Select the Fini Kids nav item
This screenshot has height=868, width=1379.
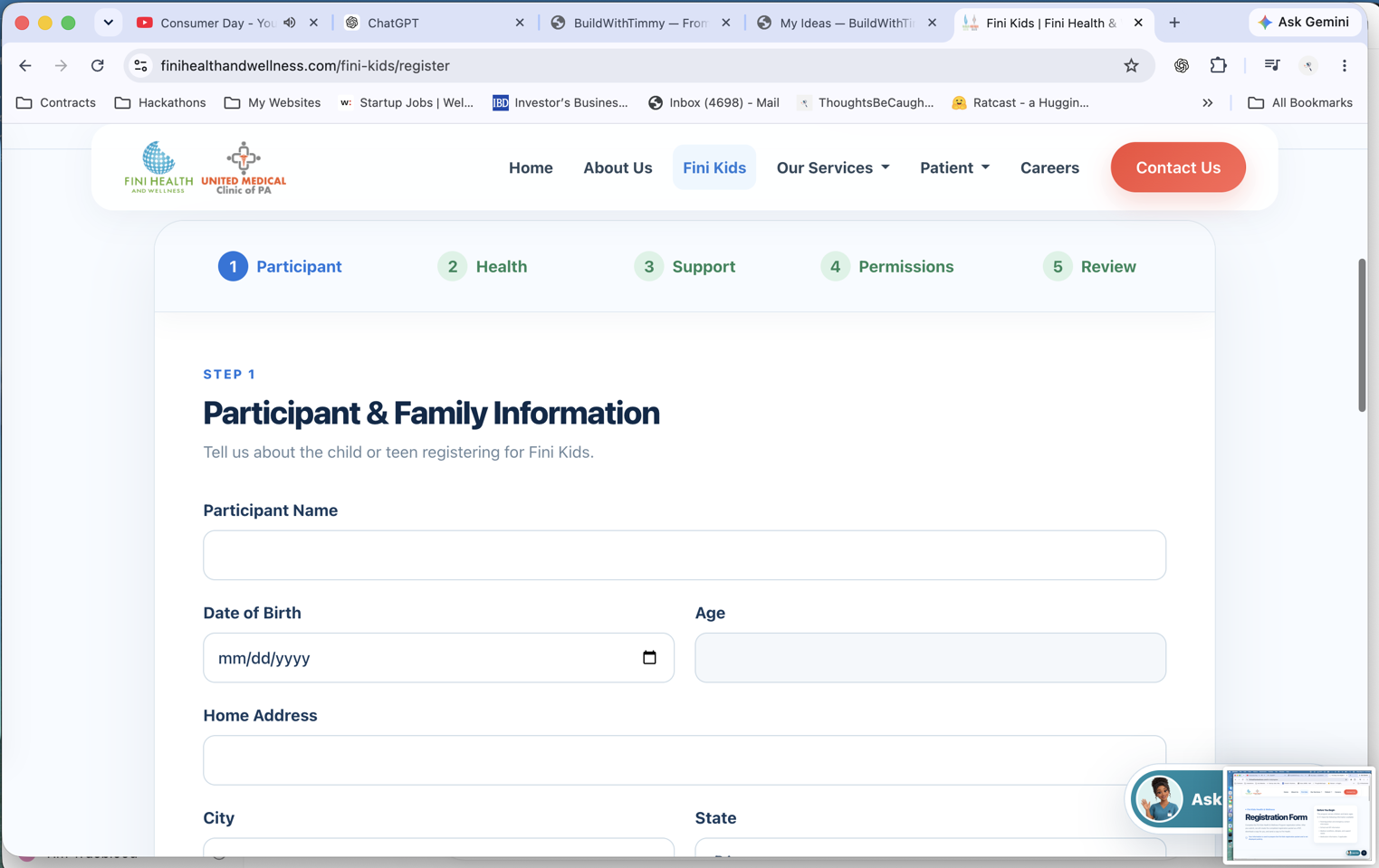coord(714,167)
